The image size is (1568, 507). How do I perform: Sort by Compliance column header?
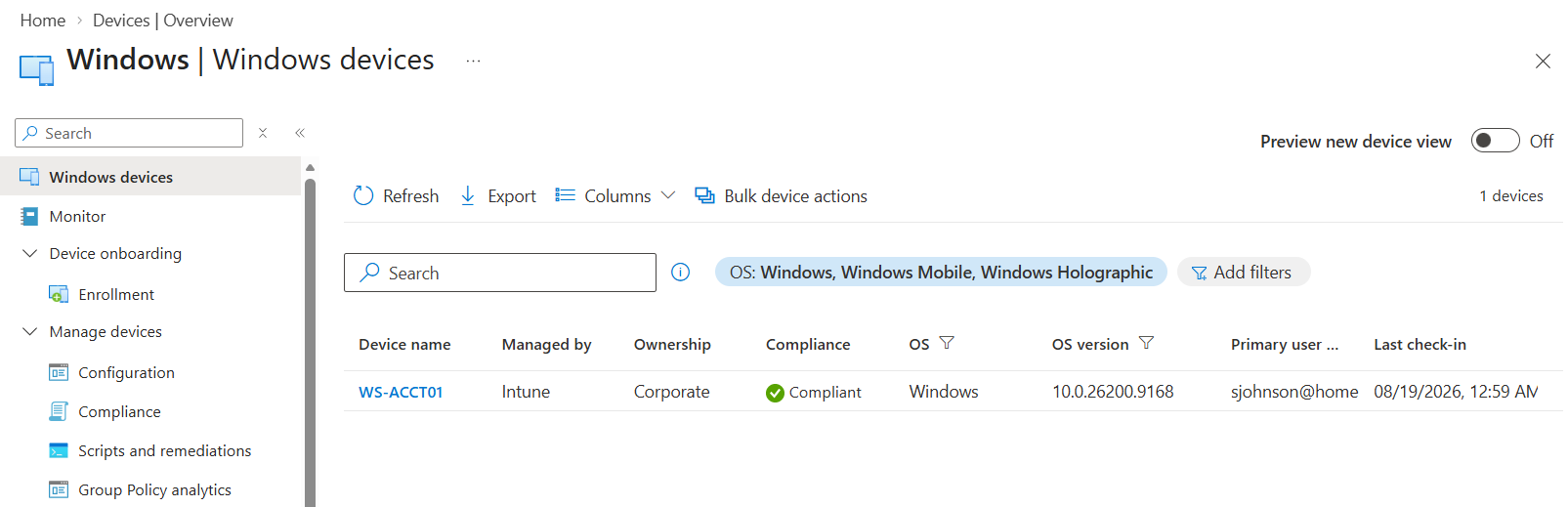tap(808, 344)
